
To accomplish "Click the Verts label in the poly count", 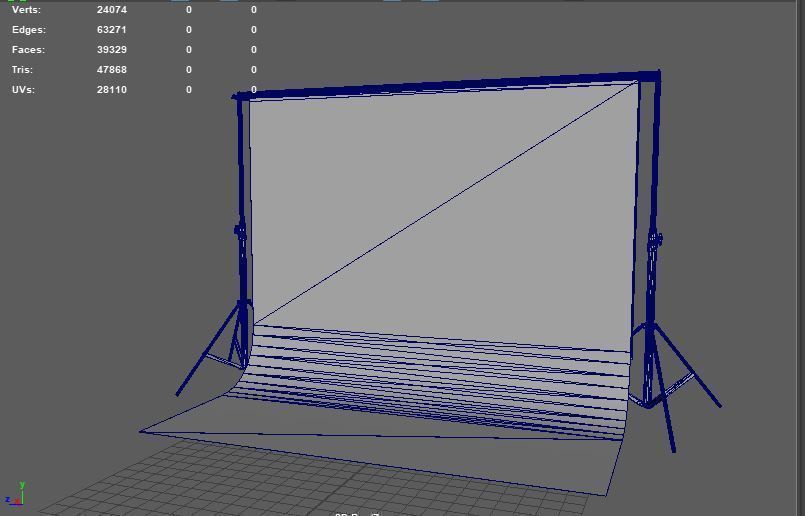I will (x=26, y=10).
